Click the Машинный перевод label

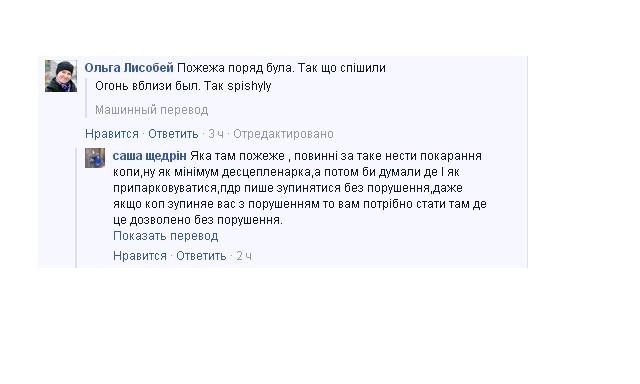pyautogui.click(x=151, y=110)
